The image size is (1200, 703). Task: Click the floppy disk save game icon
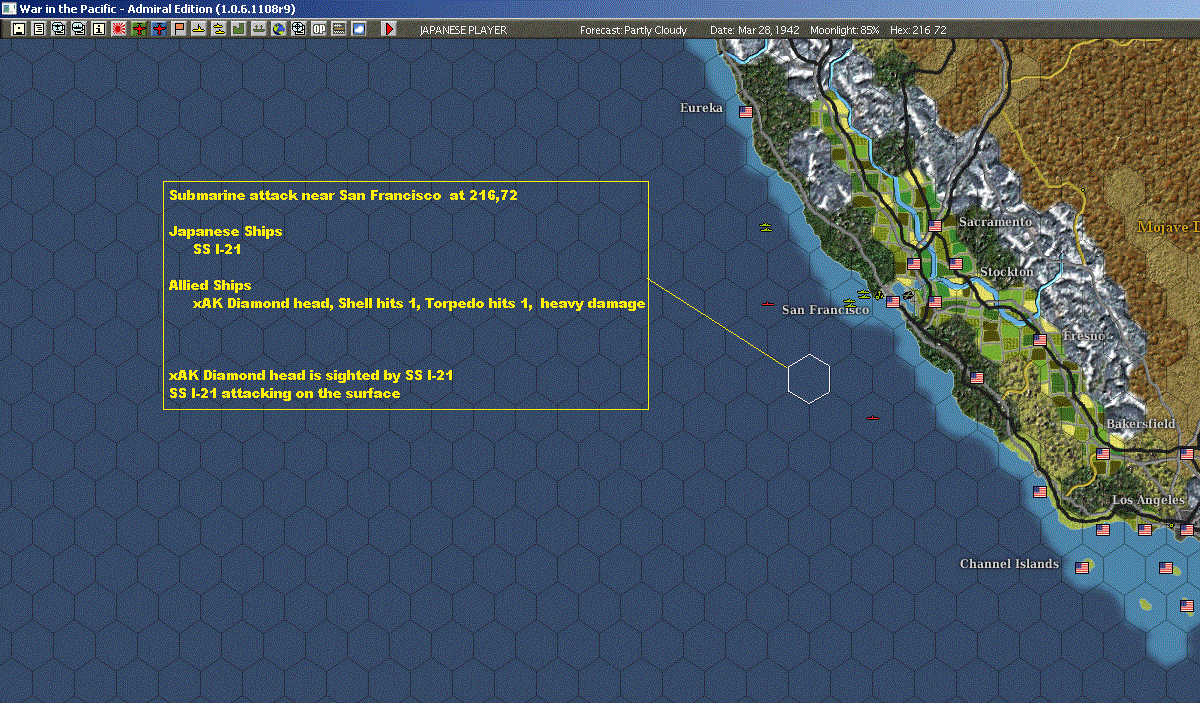[19, 29]
